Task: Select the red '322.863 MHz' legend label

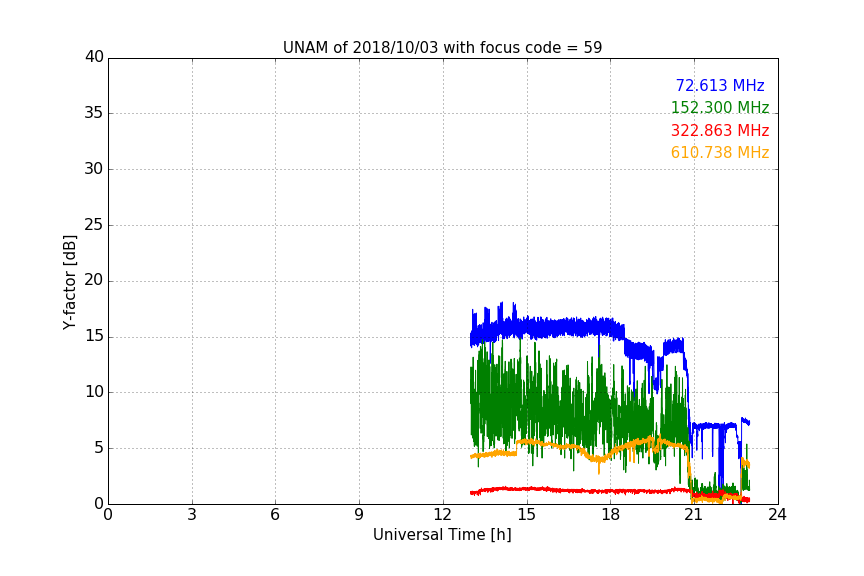Action: click(720, 131)
